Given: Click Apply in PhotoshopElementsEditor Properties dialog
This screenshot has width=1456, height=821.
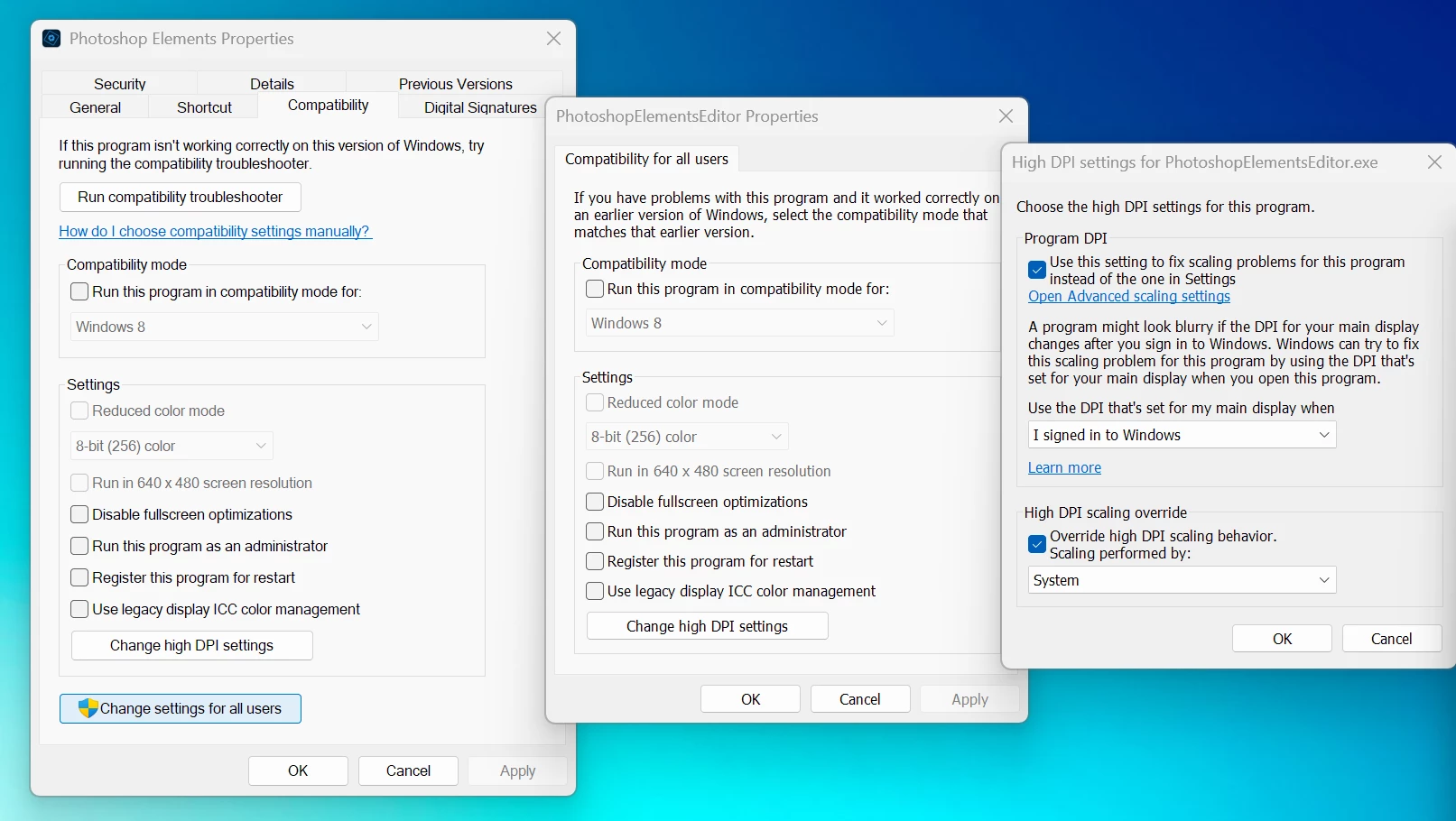Looking at the screenshot, I should point(969,699).
